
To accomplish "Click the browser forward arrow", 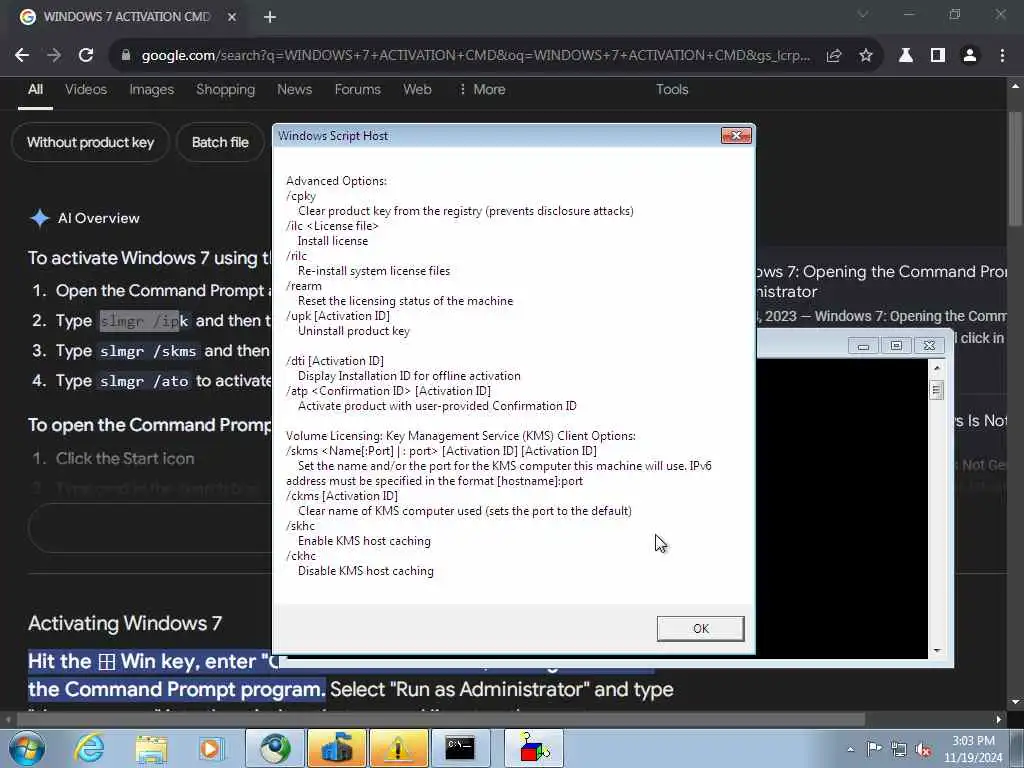I will coord(54,56).
